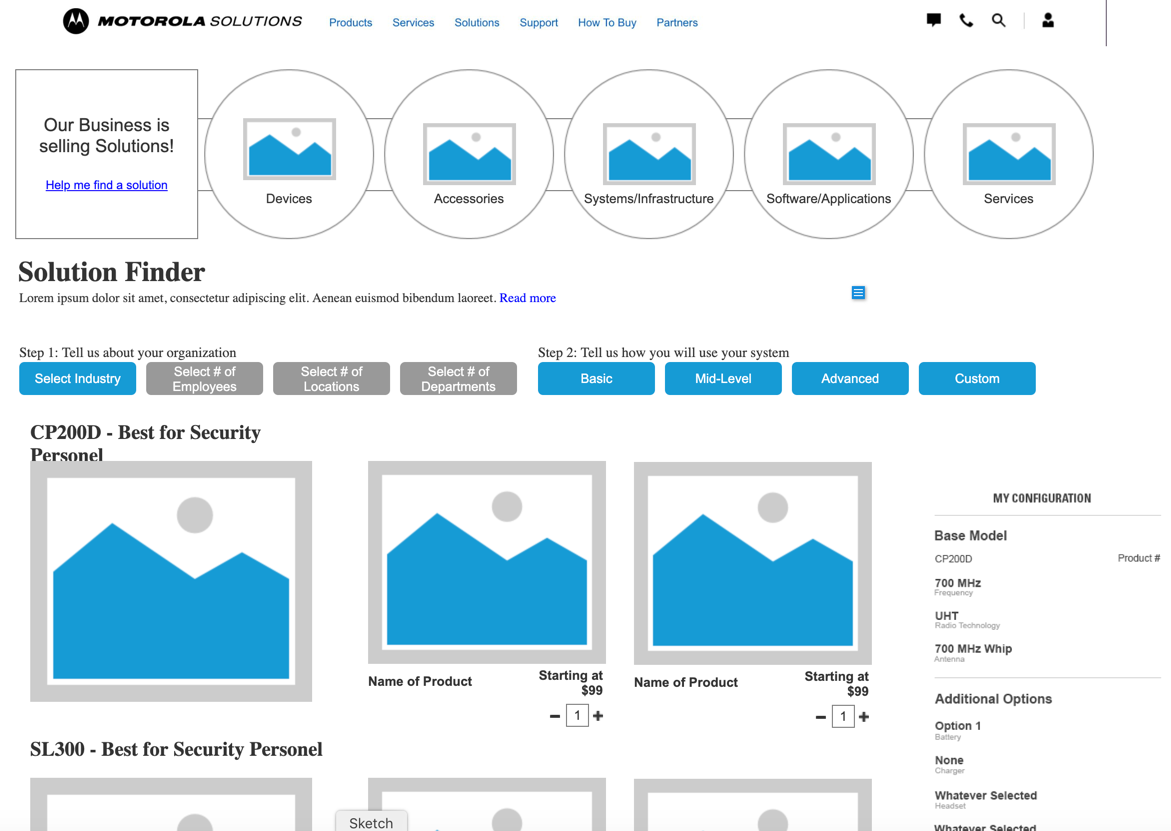Open the Select Industry picker
Viewport: 1171px width, 831px height.
click(77, 378)
